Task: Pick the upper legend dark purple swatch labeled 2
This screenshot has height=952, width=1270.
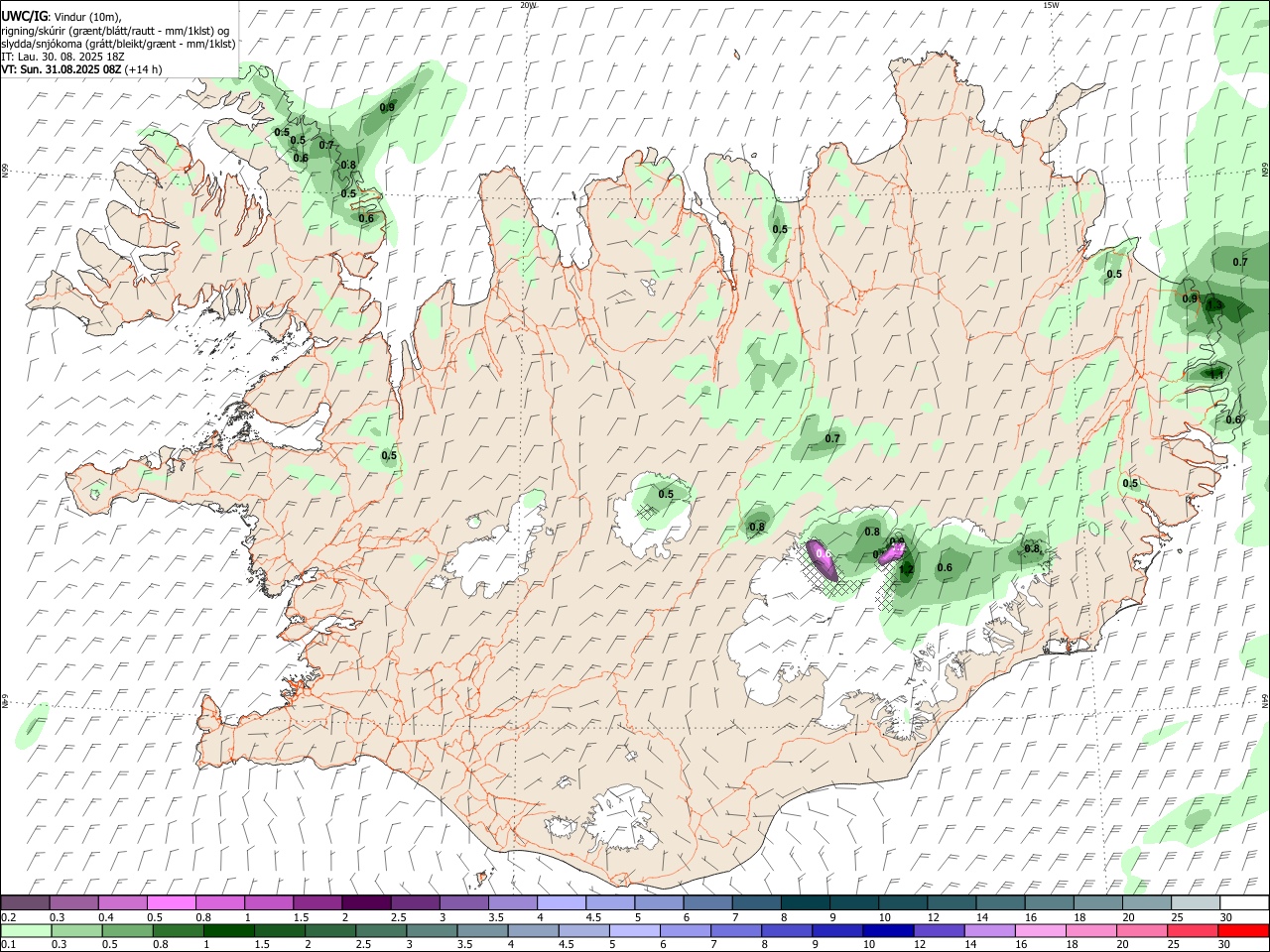Action: [x=366, y=902]
